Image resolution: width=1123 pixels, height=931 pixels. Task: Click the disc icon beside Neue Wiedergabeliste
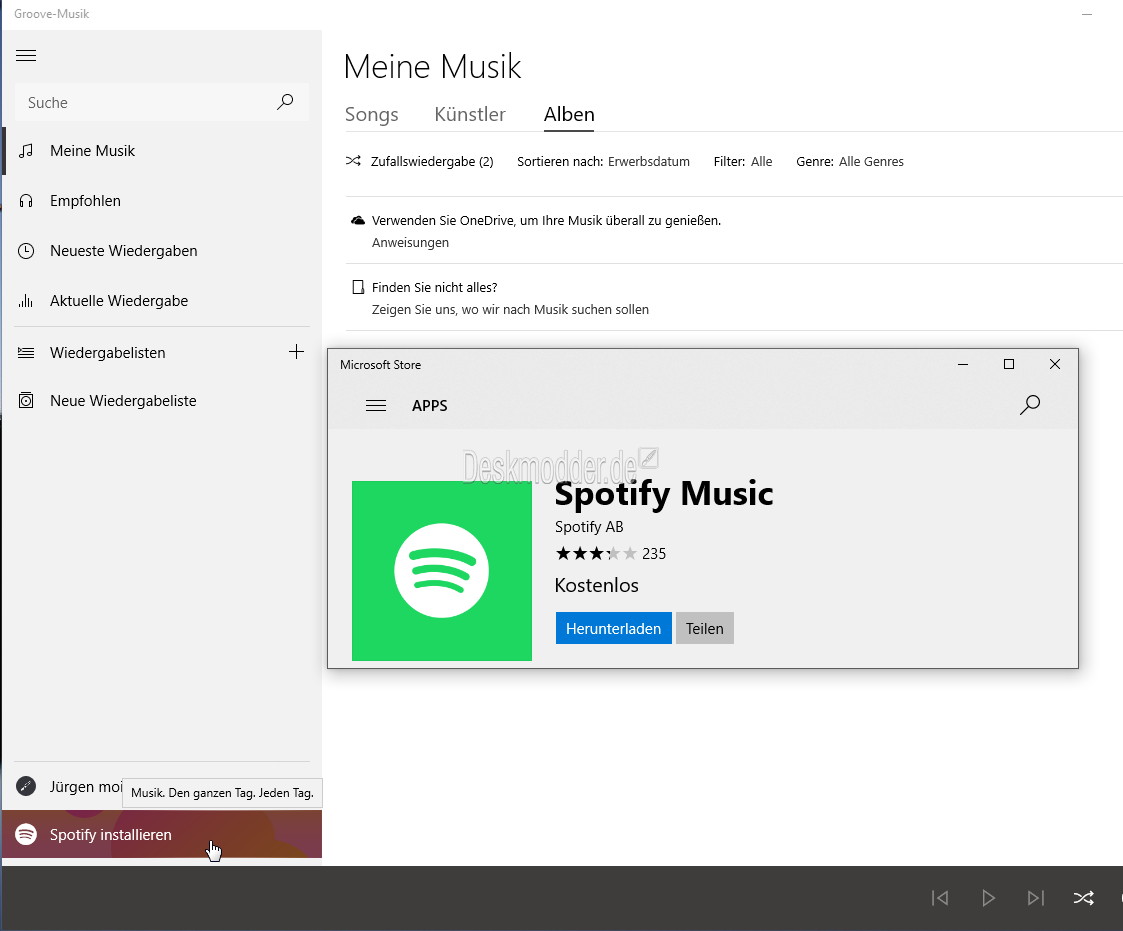tap(26, 401)
